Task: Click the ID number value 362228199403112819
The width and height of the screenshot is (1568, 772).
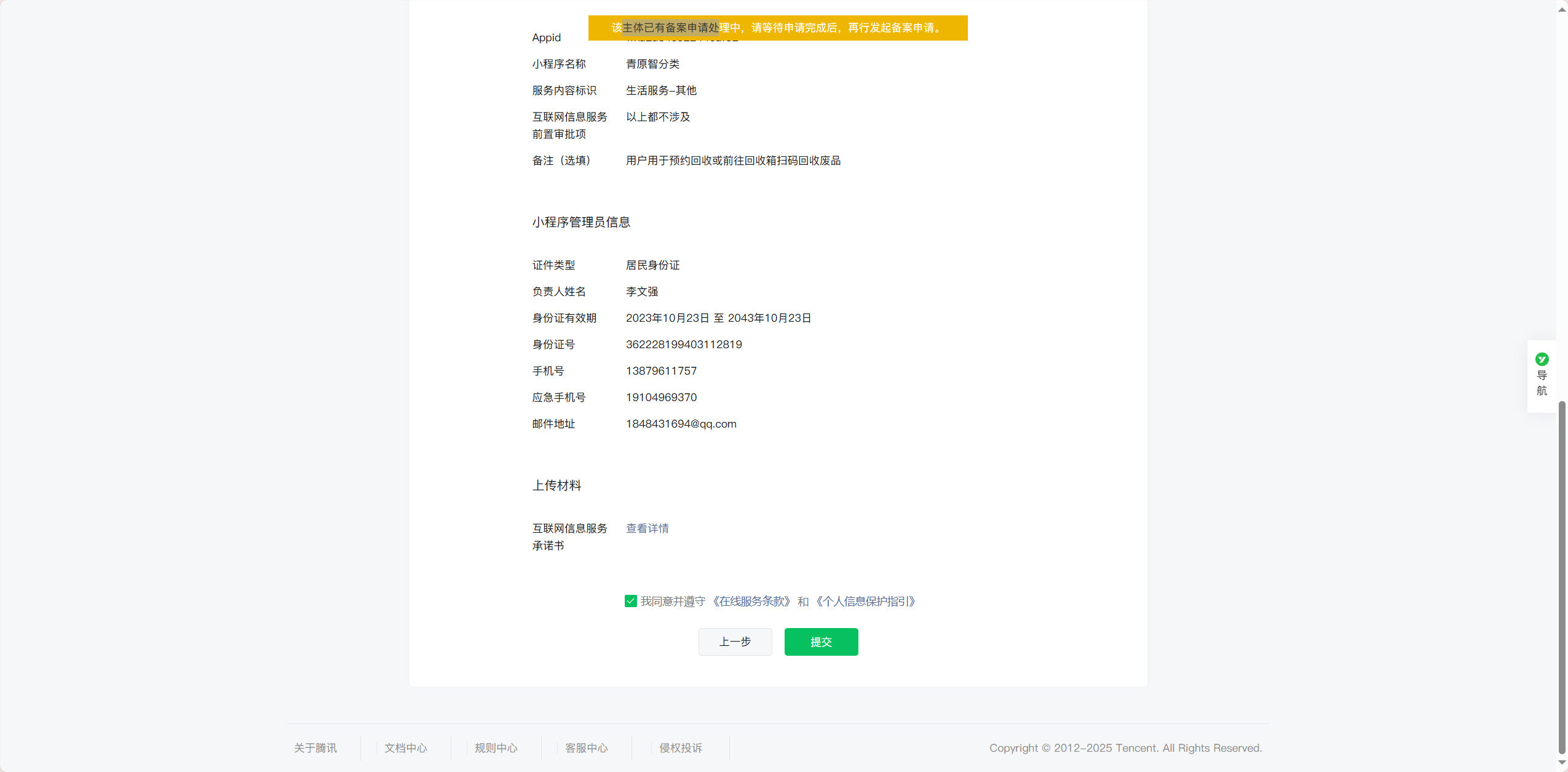Action: 684,344
